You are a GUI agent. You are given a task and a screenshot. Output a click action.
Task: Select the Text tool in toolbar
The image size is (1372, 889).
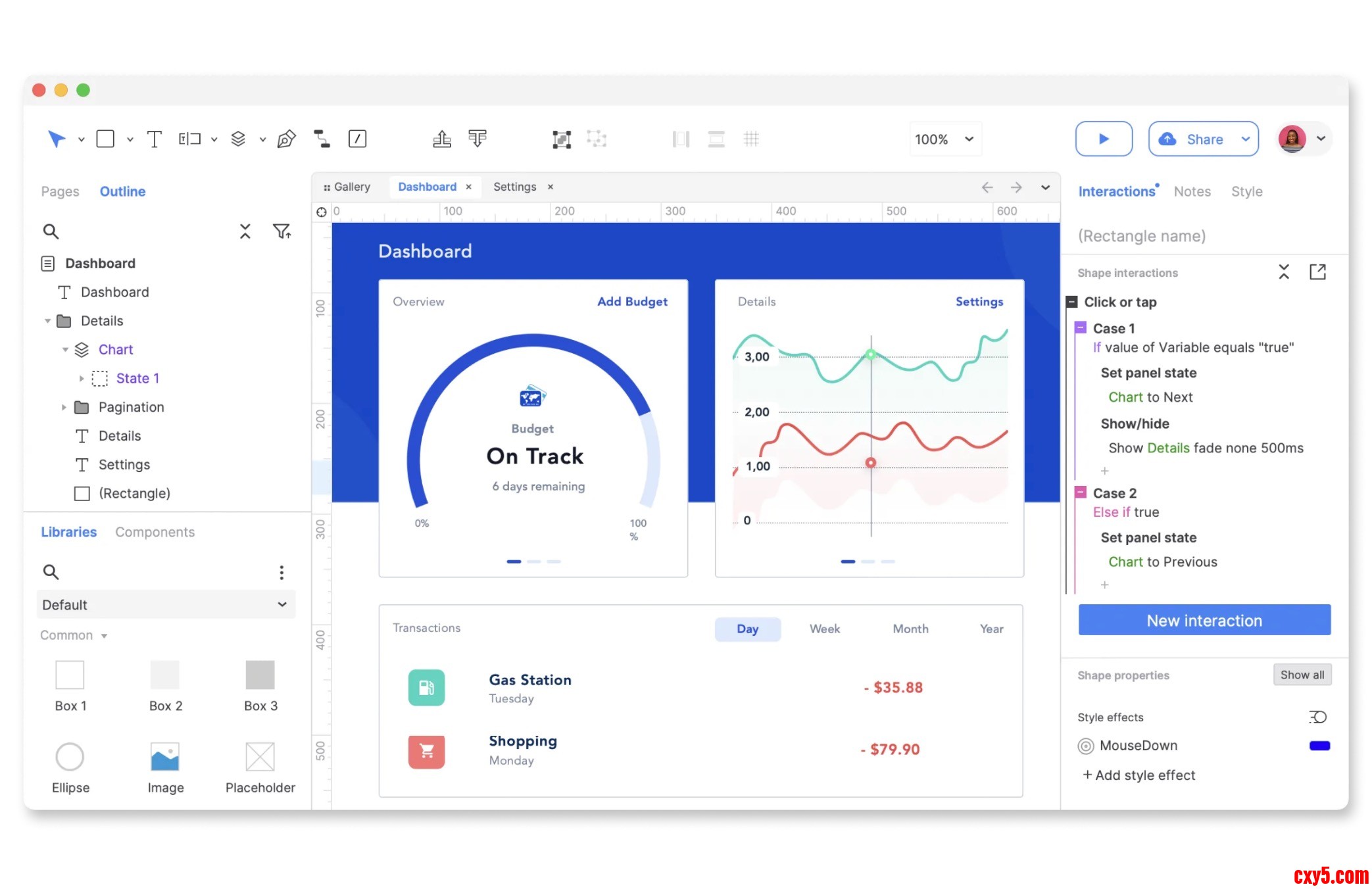pos(154,139)
